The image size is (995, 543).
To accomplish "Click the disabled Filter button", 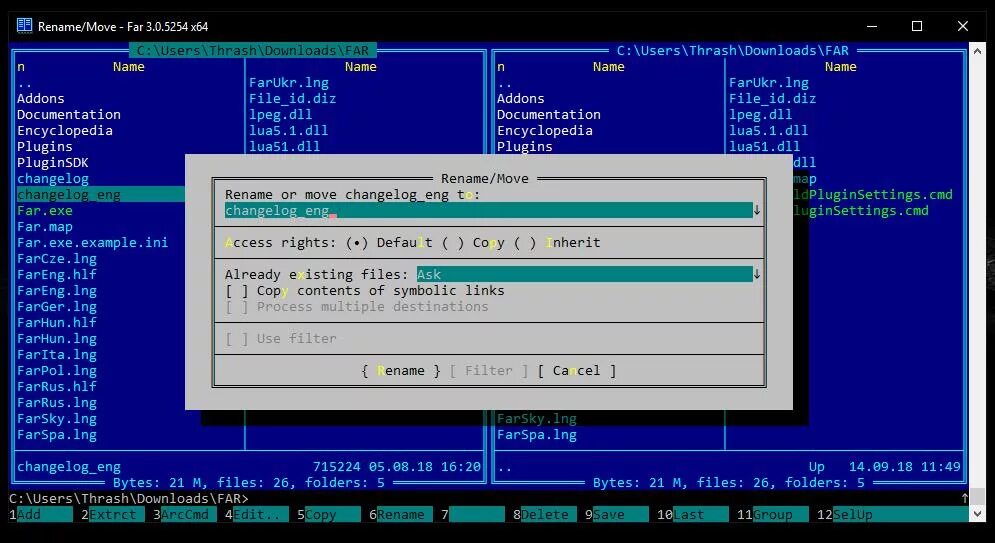I will [489, 370].
